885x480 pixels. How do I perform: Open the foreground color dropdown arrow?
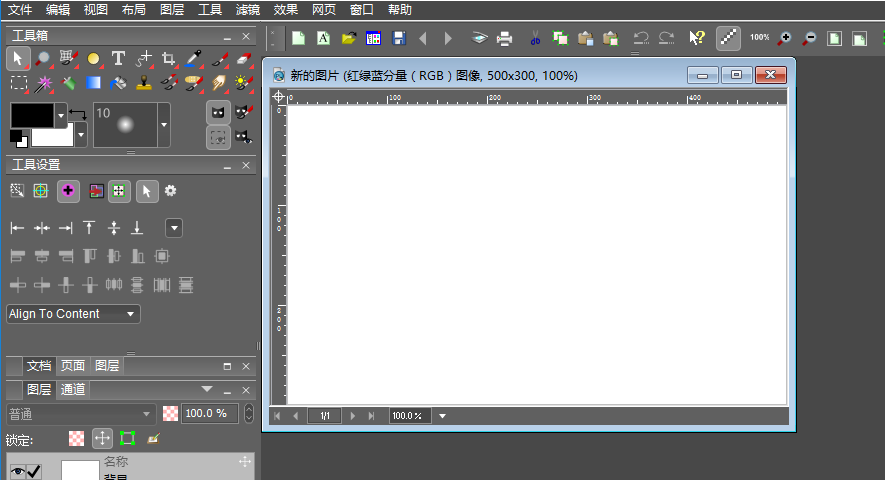coord(61,116)
